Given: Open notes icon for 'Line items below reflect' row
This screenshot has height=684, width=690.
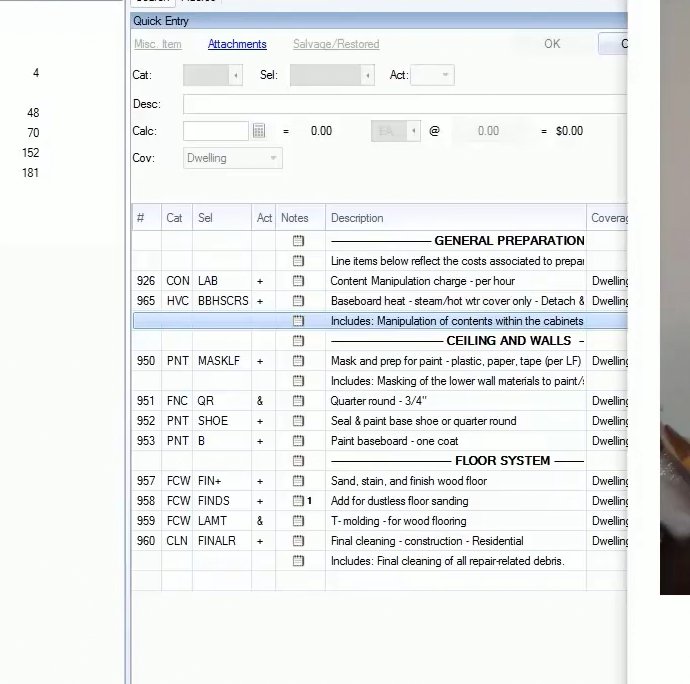Looking at the screenshot, I should (x=298, y=261).
